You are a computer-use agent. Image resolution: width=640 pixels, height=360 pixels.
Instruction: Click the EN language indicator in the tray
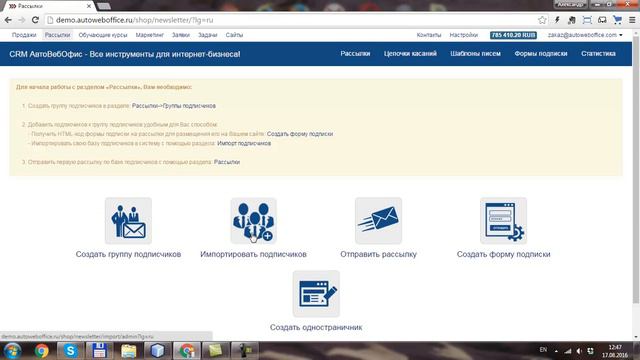click(543, 350)
